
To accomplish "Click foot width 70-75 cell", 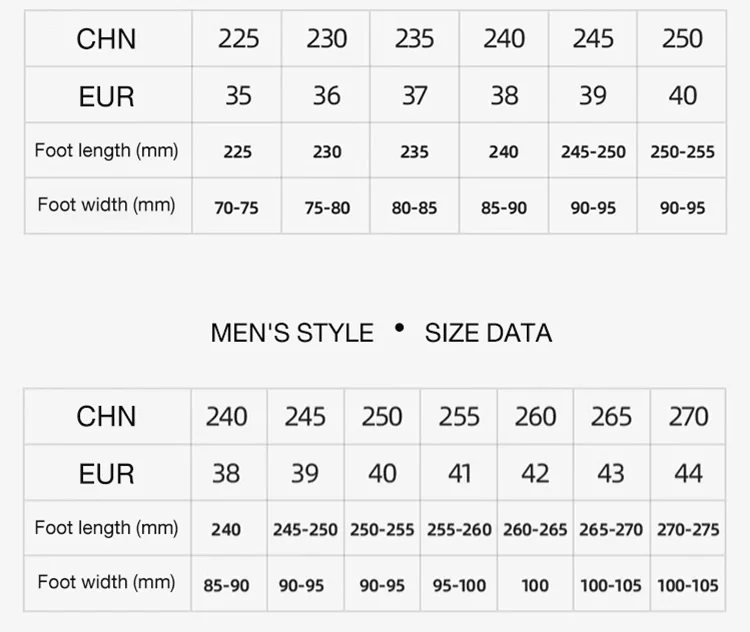I will coord(236,208).
